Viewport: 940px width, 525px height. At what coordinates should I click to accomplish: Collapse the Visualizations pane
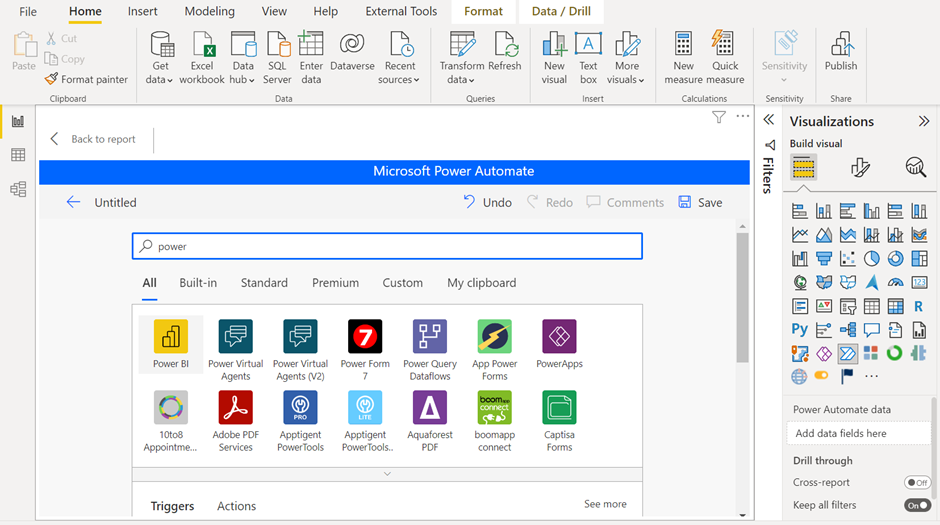pyautogui.click(x=924, y=121)
